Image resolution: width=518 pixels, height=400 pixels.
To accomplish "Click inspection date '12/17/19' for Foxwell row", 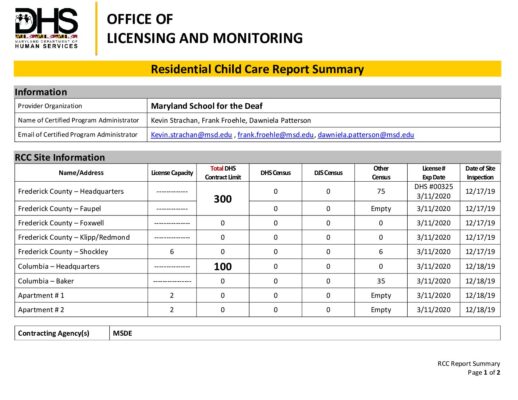I will click(x=480, y=223).
